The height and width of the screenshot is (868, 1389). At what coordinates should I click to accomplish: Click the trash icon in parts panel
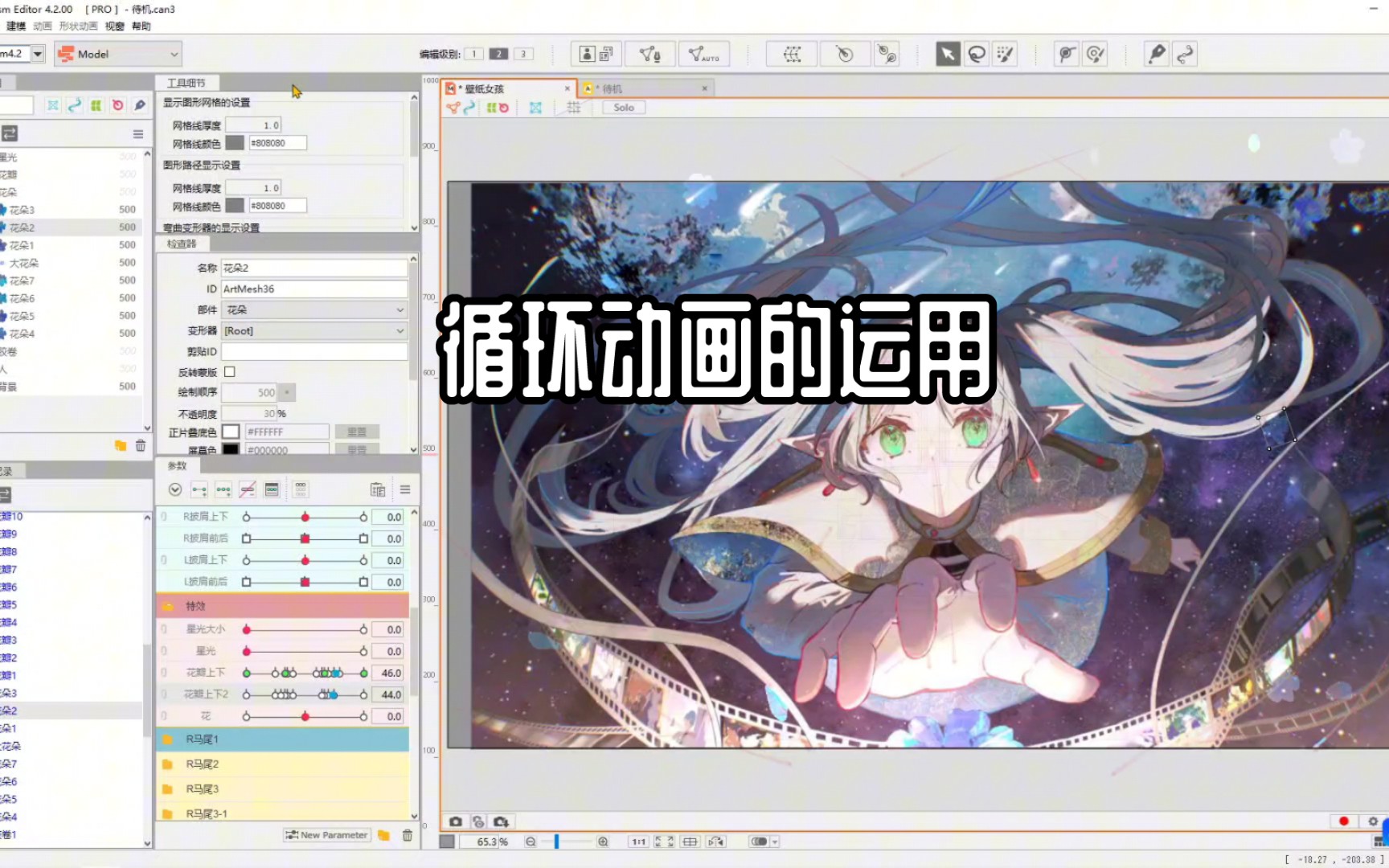coord(141,445)
